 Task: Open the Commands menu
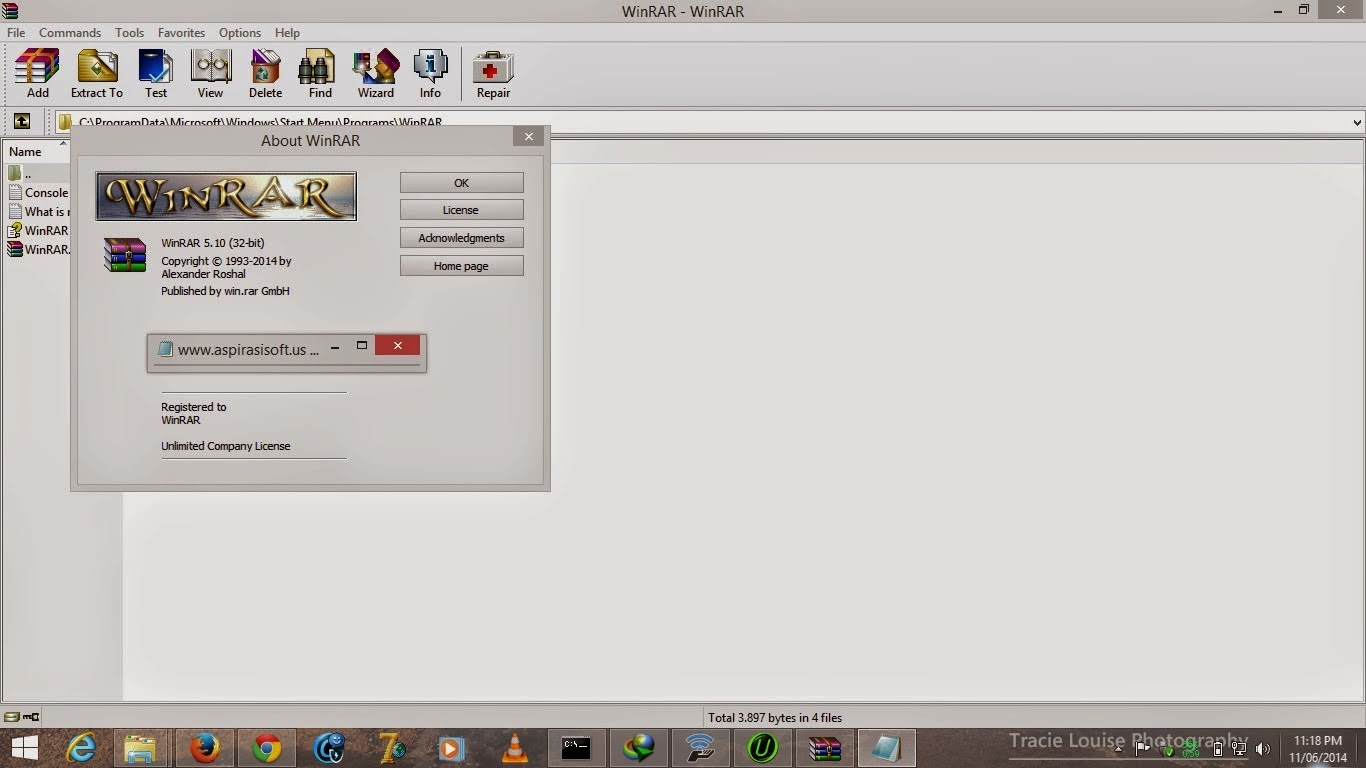[70, 33]
